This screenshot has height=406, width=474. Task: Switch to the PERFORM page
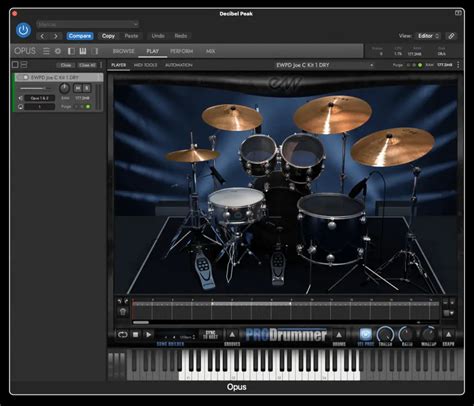tap(181, 51)
